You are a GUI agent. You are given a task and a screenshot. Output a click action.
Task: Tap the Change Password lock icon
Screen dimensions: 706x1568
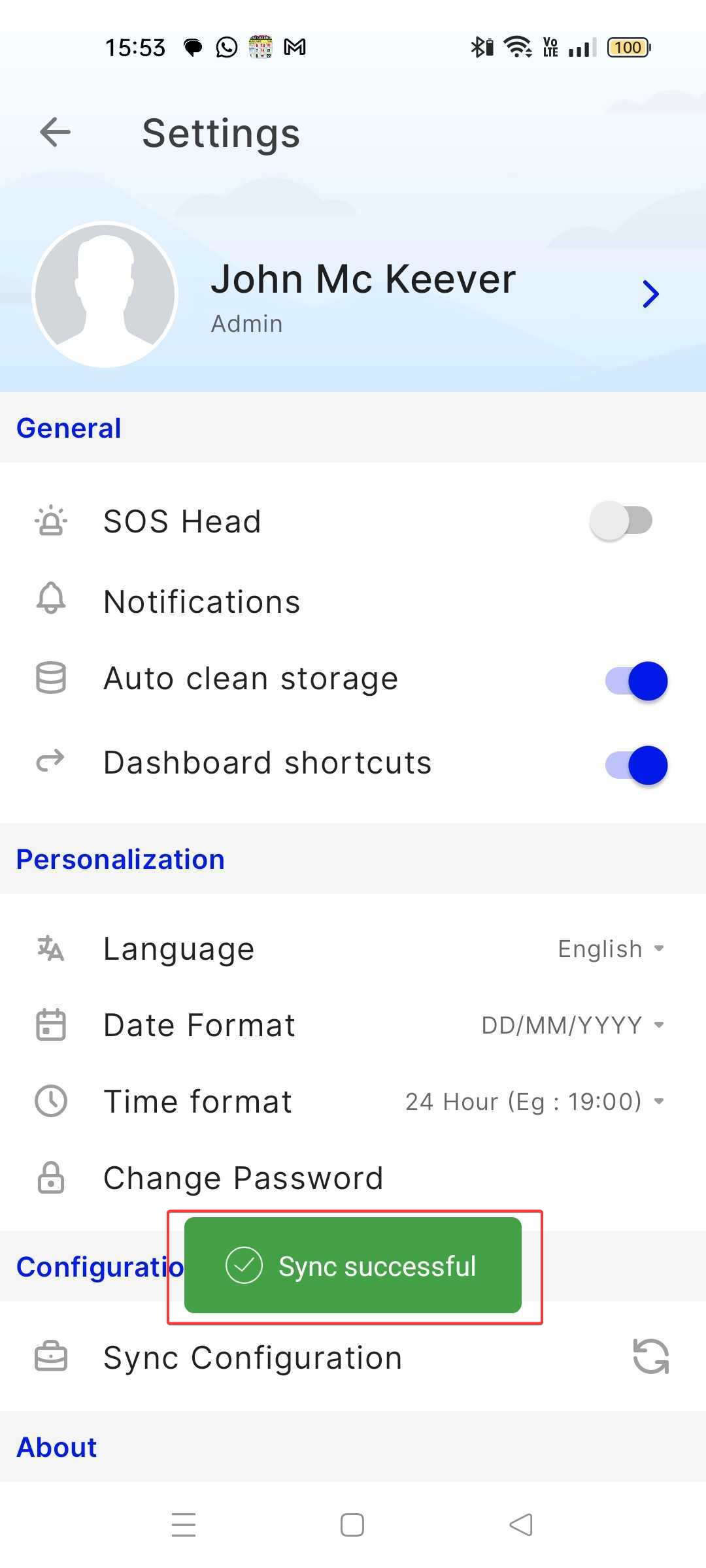[51, 1178]
